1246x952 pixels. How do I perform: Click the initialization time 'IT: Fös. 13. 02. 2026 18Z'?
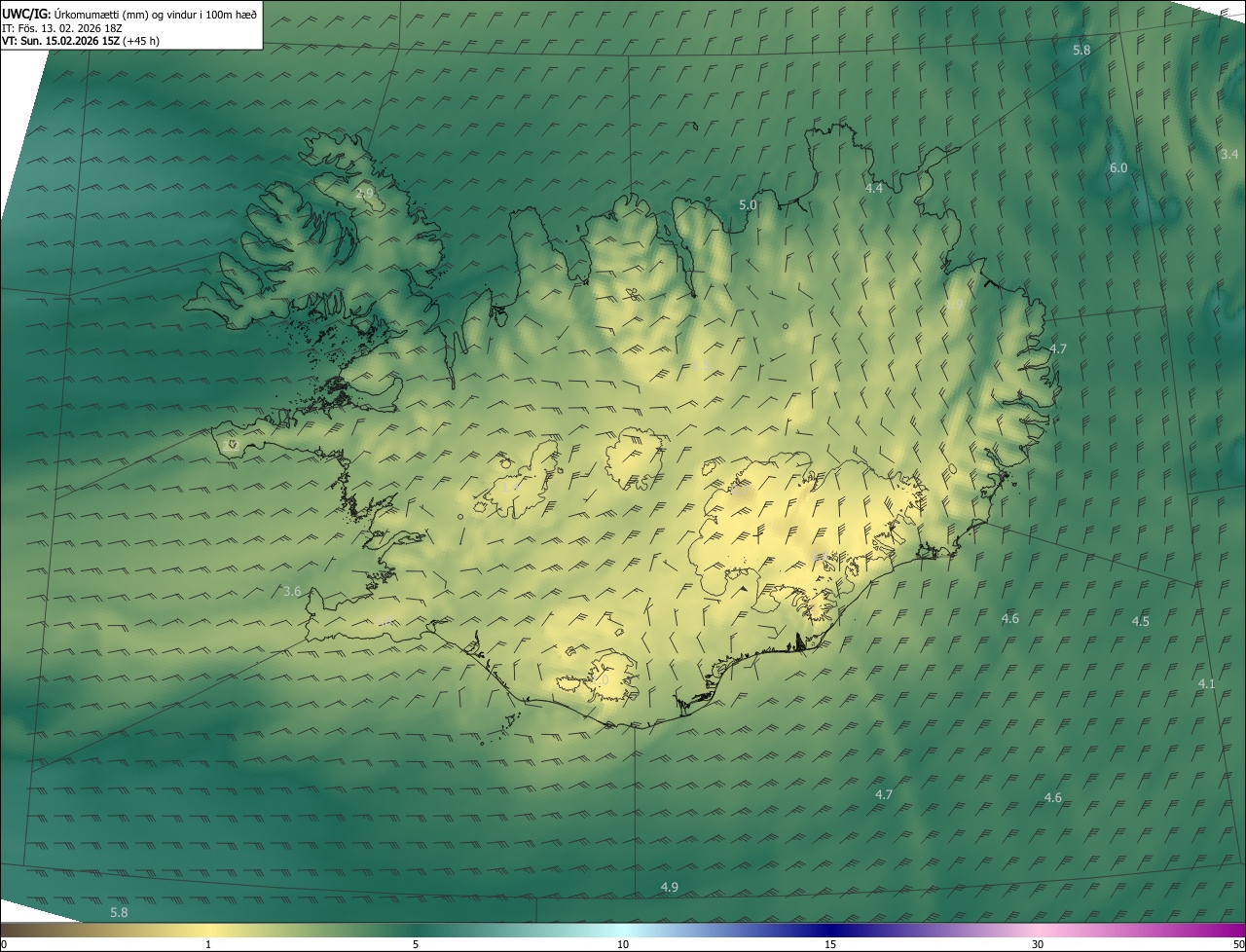pos(61,27)
